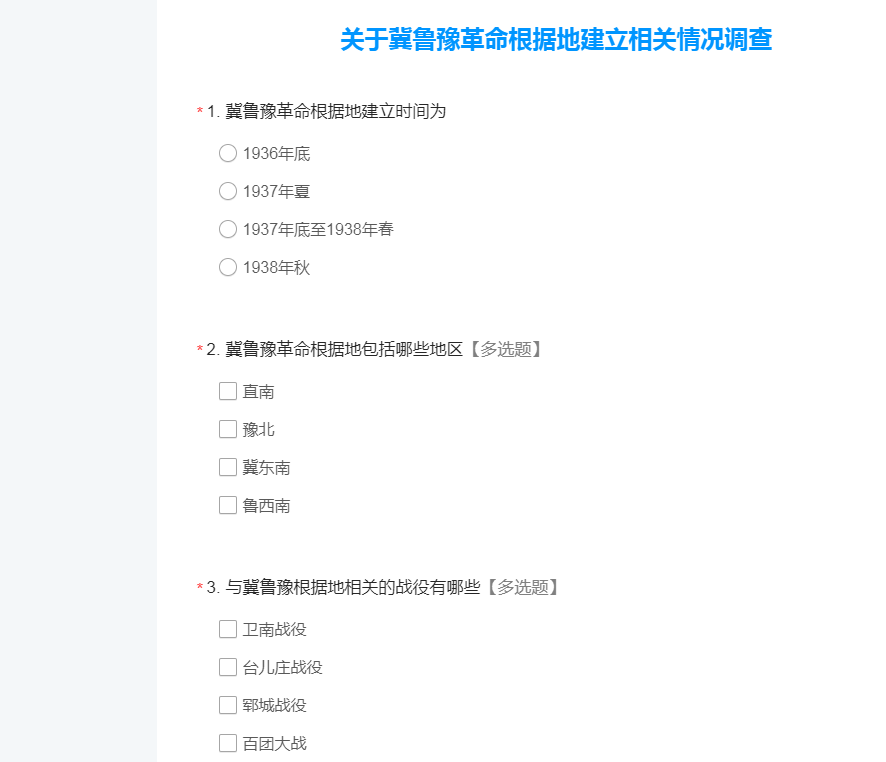Viewport: 886px width, 762px height.
Task: Click the 百团大战 option label text
Action: [x=275, y=744]
